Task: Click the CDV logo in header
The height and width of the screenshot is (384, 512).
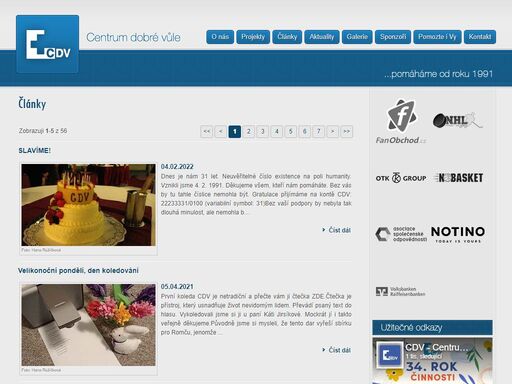Action: pyautogui.click(x=47, y=44)
